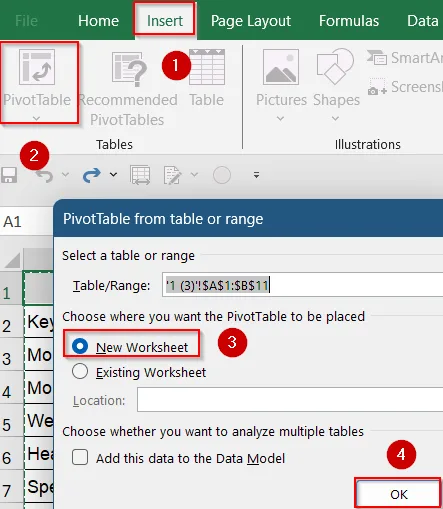443x509 pixels.
Task: Open the Insert ribbon tab
Action: (165, 21)
